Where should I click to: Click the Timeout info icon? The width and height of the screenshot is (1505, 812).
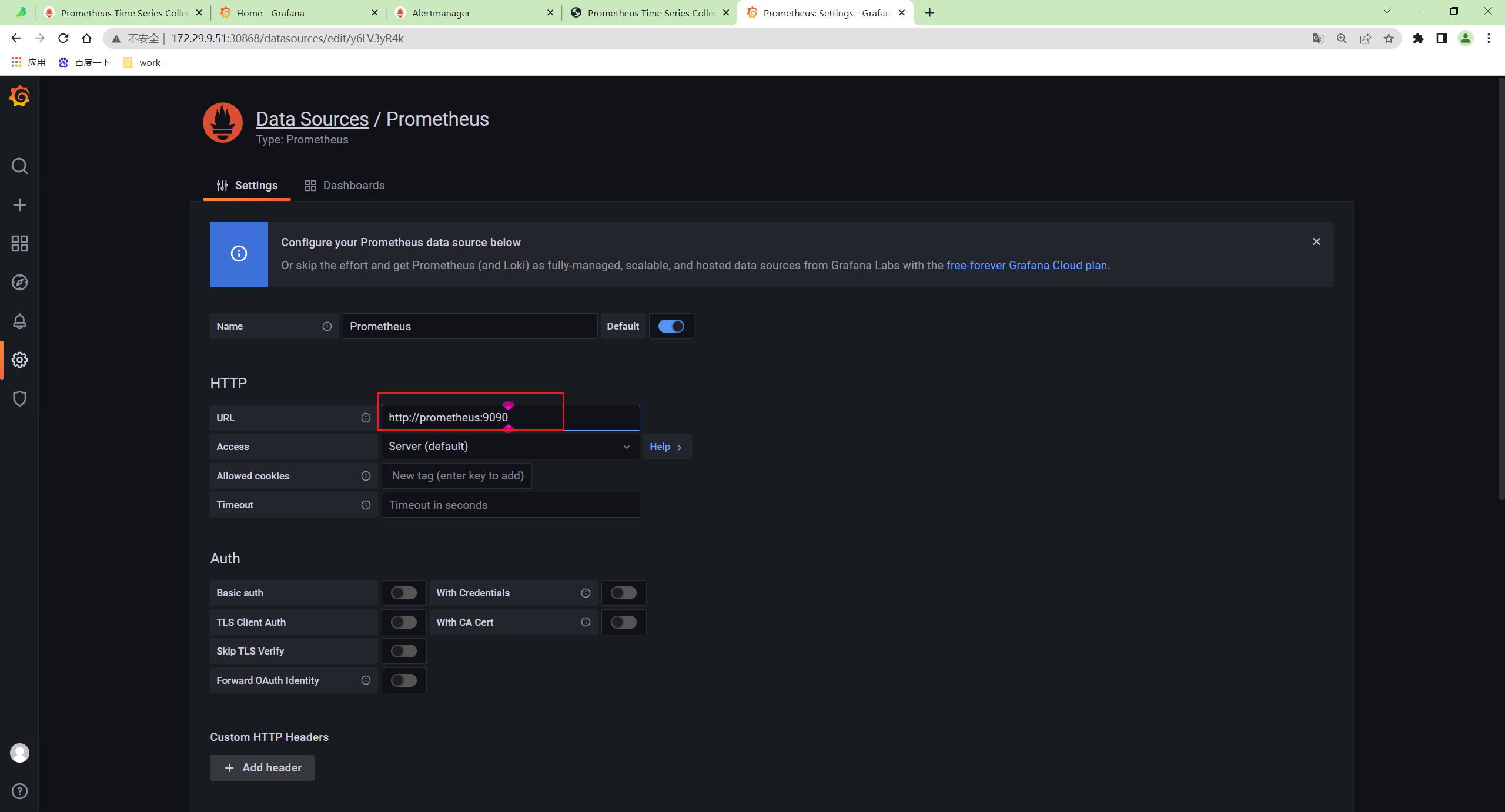[x=366, y=505]
